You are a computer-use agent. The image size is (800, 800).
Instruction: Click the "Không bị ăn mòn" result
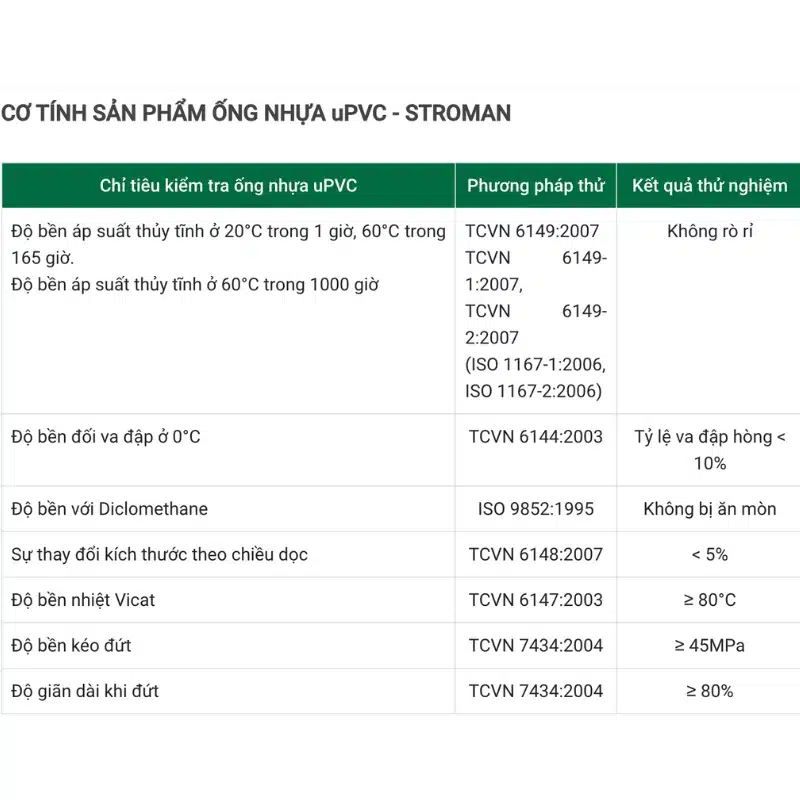tap(709, 509)
